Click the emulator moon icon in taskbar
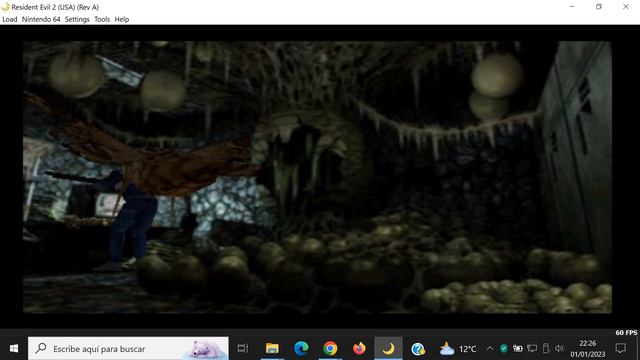The height and width of the screenshot is (360, 640). point(388,349)
